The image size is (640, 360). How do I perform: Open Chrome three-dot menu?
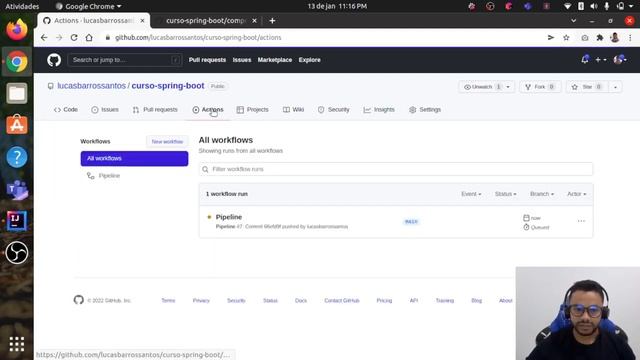630,38
